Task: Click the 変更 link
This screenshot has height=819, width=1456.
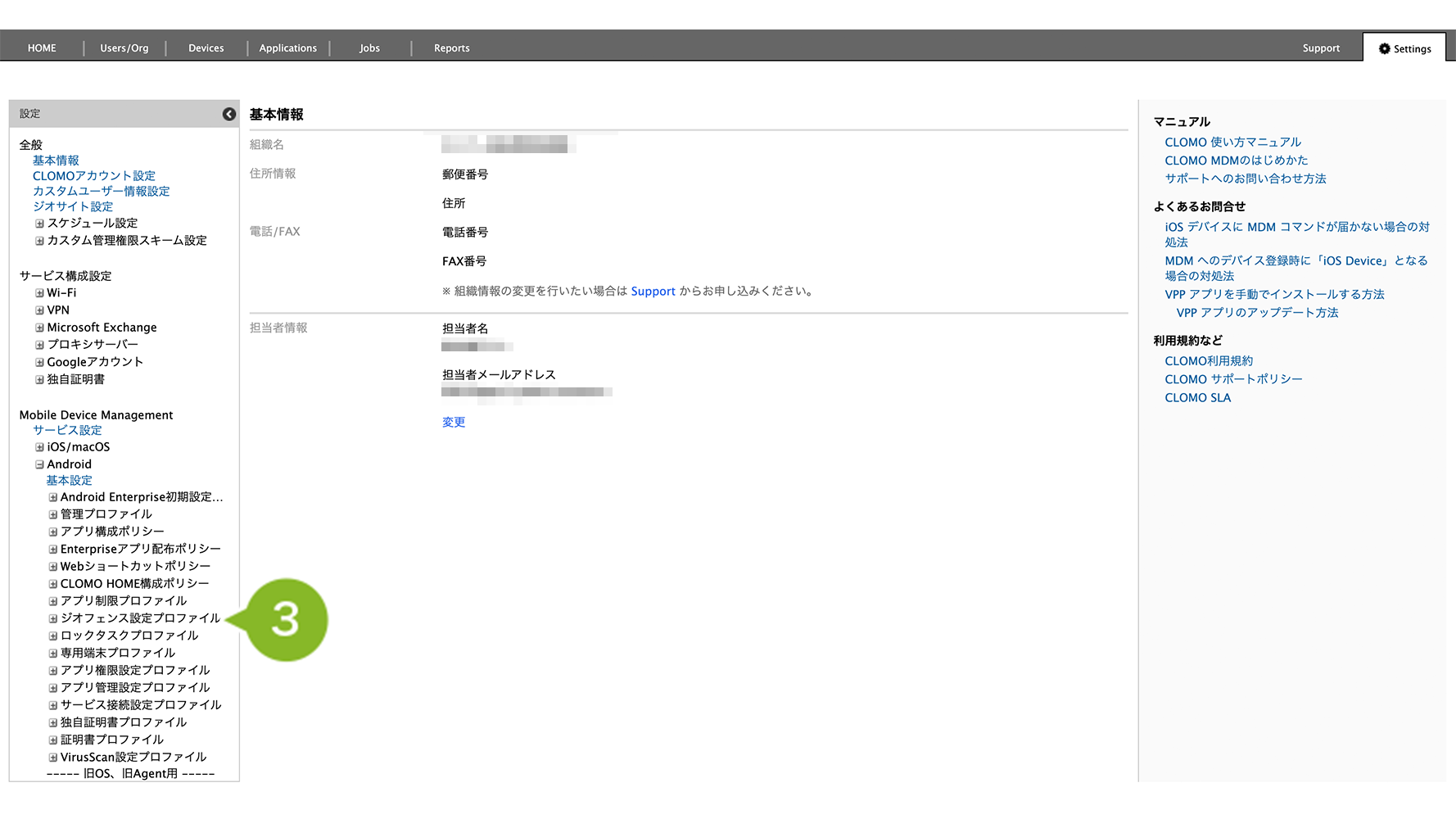Action: [454, 423]
